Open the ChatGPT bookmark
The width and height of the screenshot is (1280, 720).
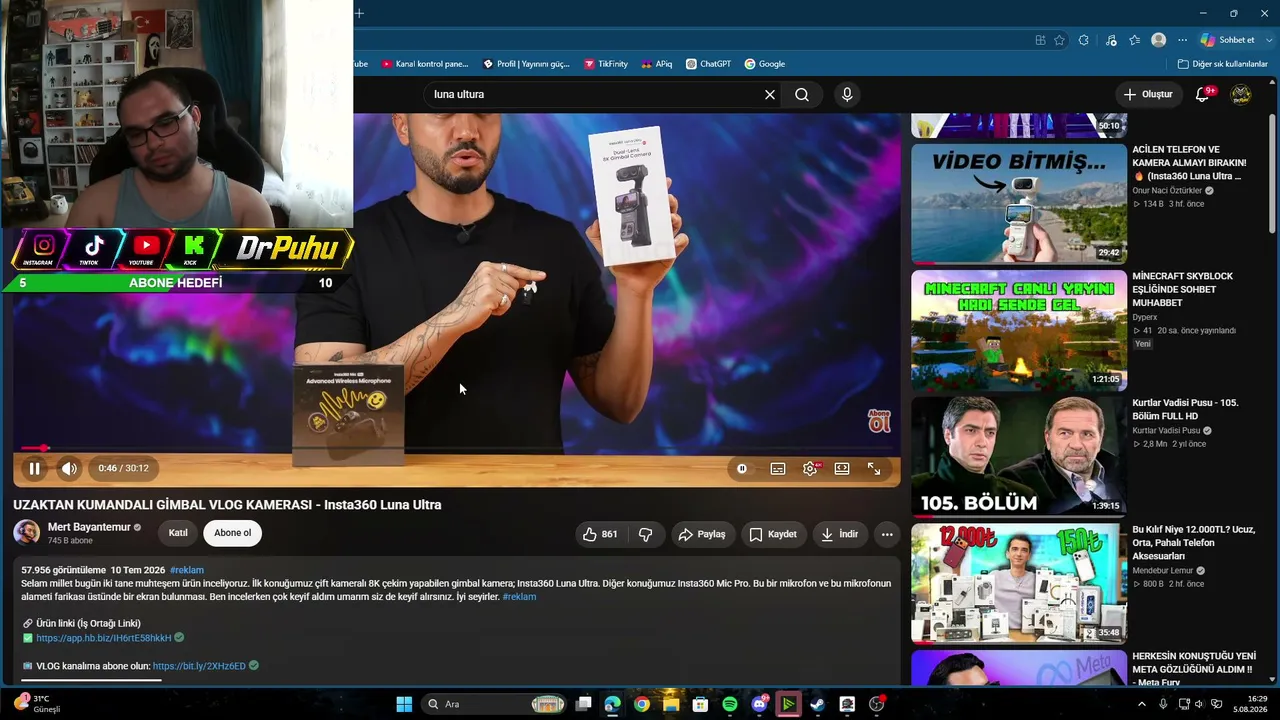(x=708, y=64)
